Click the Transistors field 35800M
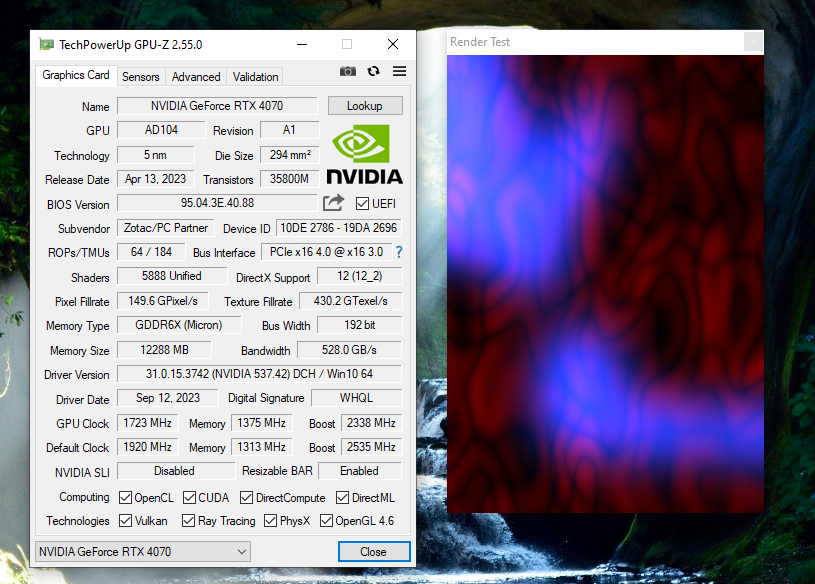Viewport: 815px width, 584px height. click(x=290, y=179)
